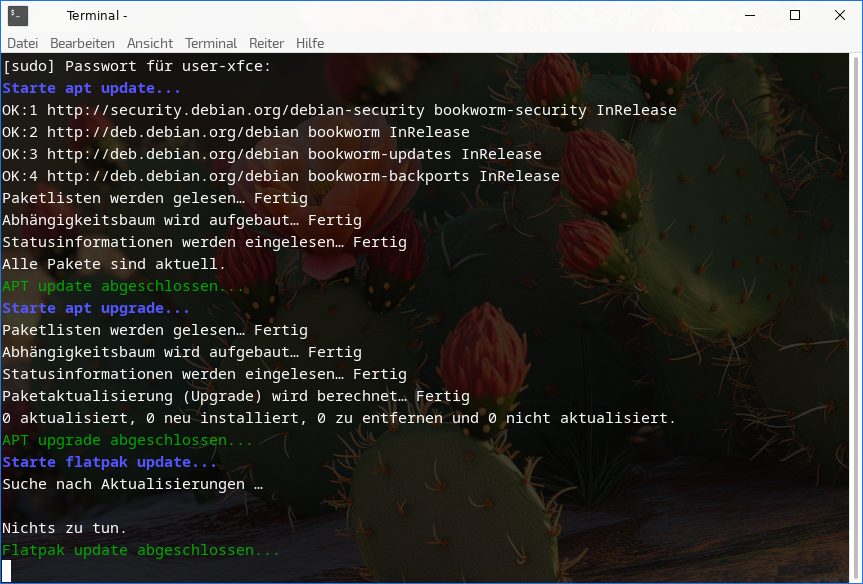
Task: Close the Terminal window
Action: [x=839, y=15]
